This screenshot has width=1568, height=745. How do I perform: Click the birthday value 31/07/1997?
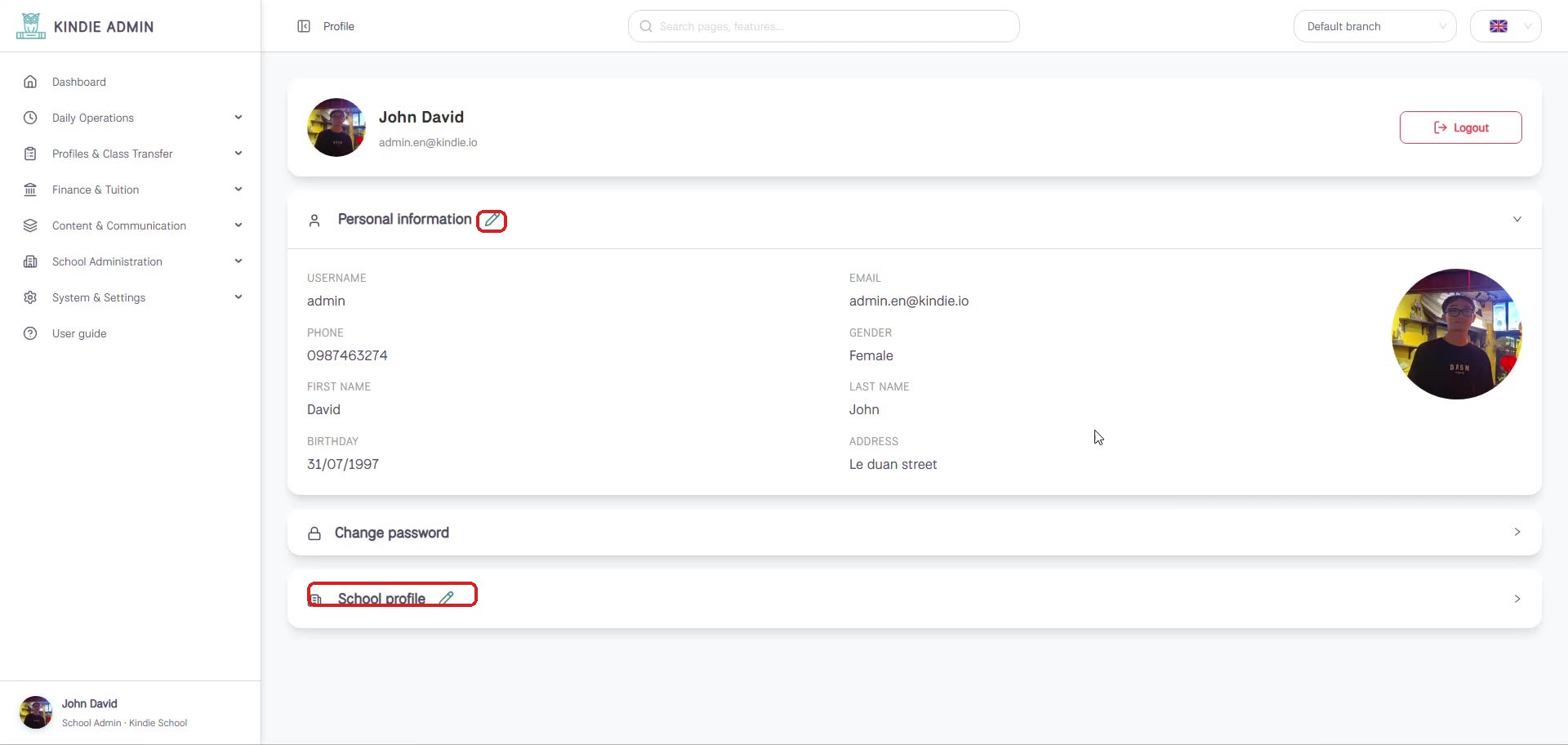click(343, 464)
